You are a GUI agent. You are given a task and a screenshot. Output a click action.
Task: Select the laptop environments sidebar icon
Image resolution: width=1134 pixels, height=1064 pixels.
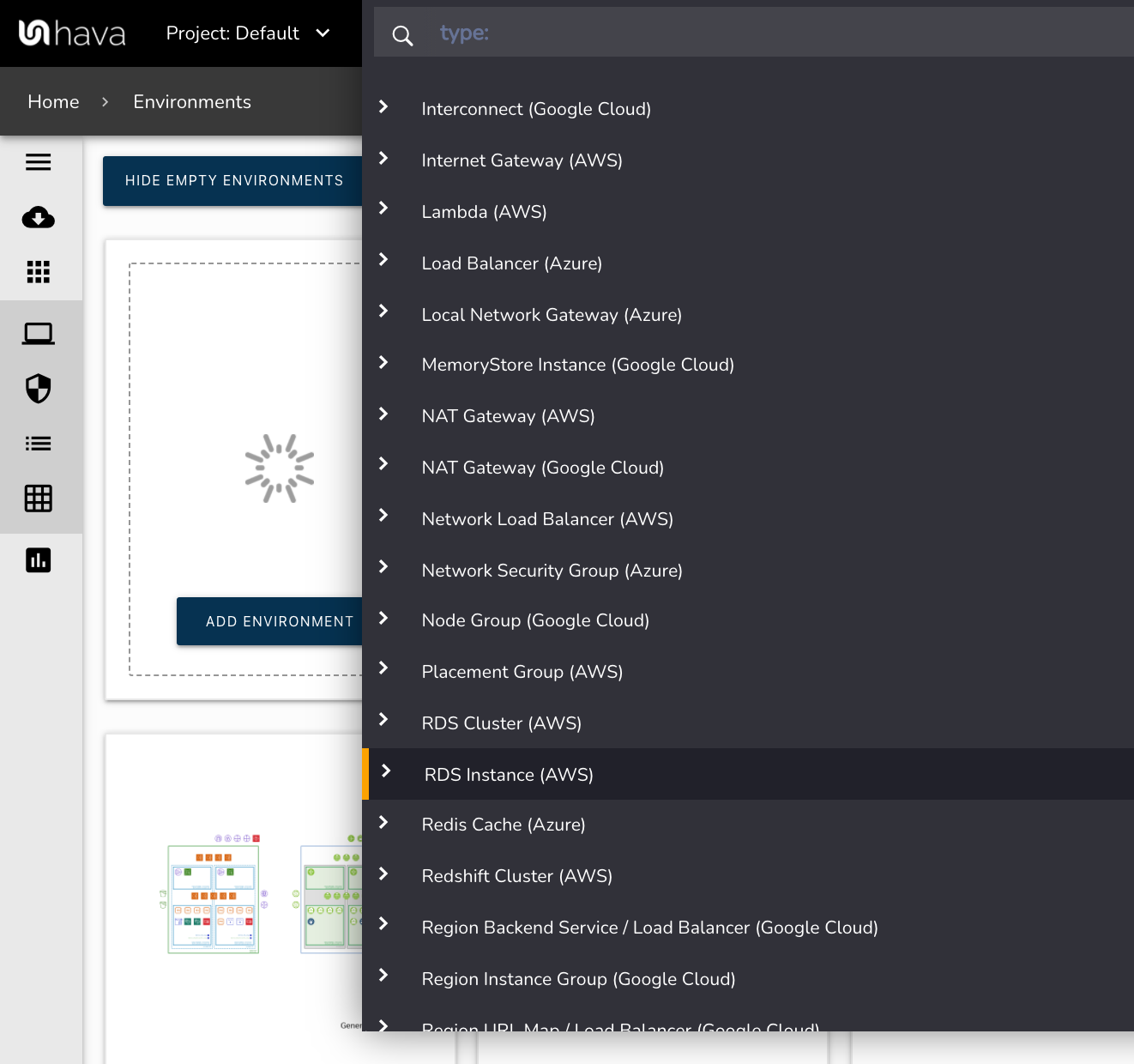pos(38,333)
